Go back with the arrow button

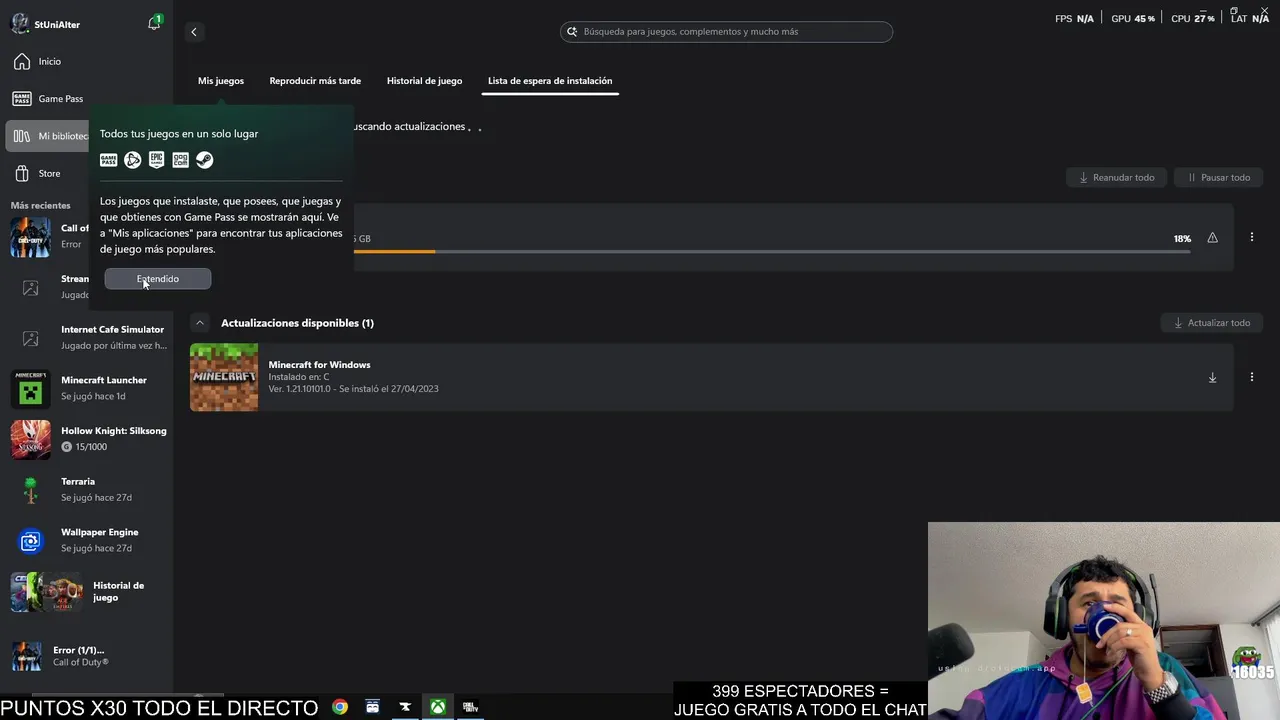194,32
